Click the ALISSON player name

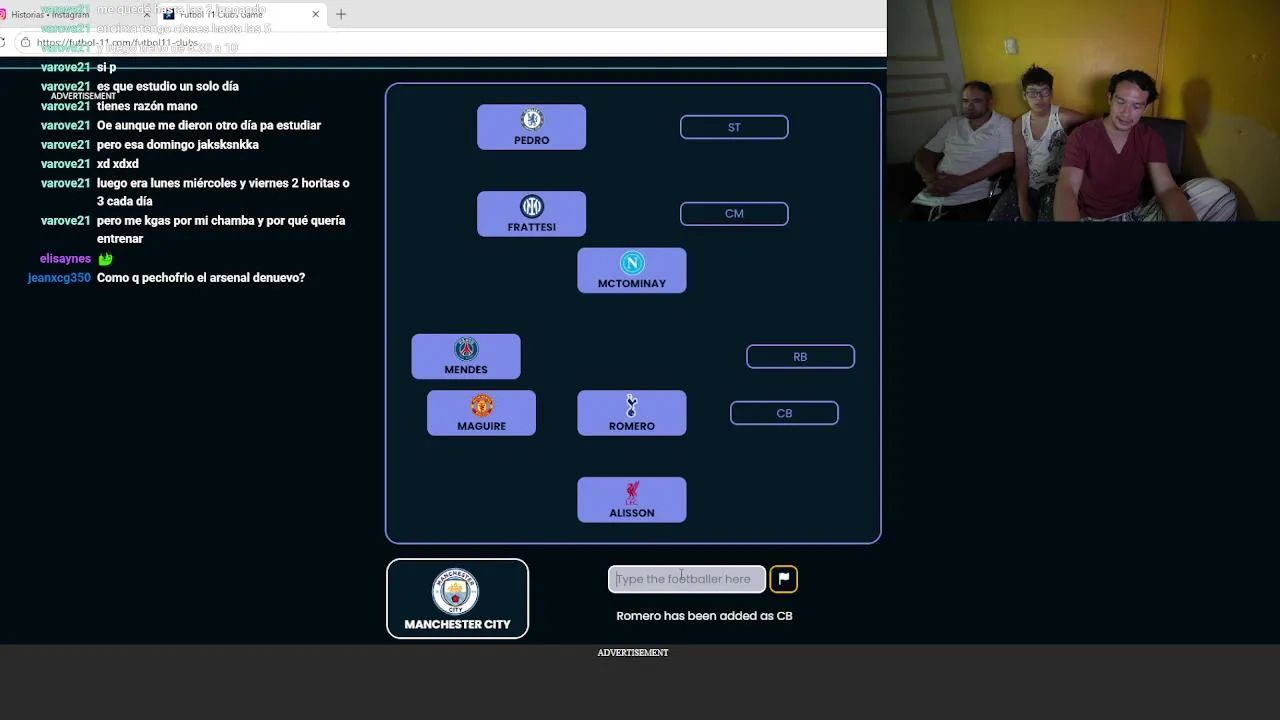[632, 513]
